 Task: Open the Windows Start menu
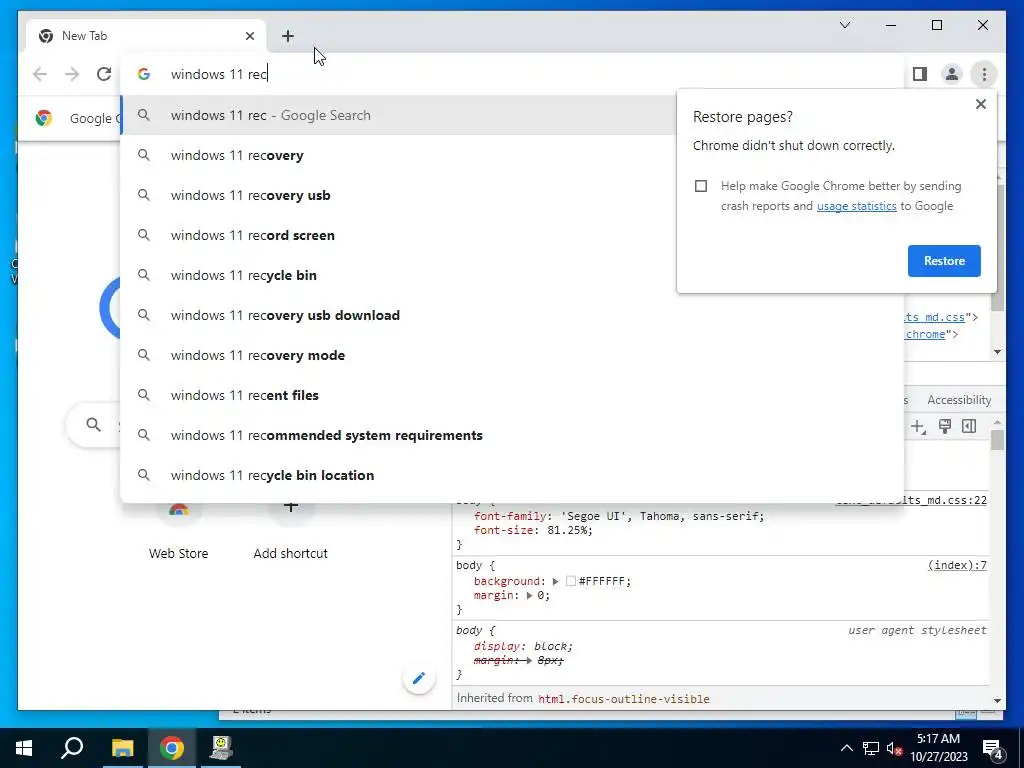coord(24,748)
